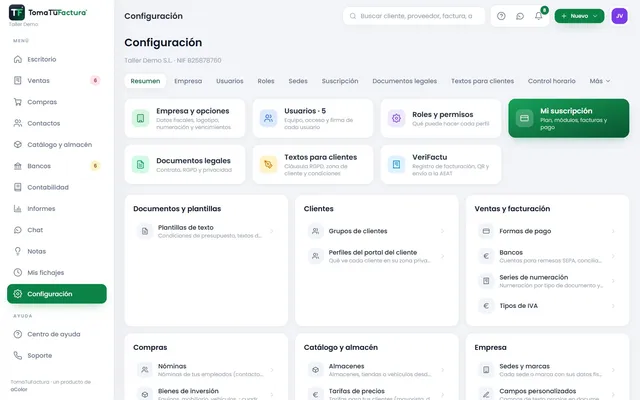640x400 pixels.
Task: Open the chat bubble icon in header
Action: pyautogui.click(x=520, y=16)
